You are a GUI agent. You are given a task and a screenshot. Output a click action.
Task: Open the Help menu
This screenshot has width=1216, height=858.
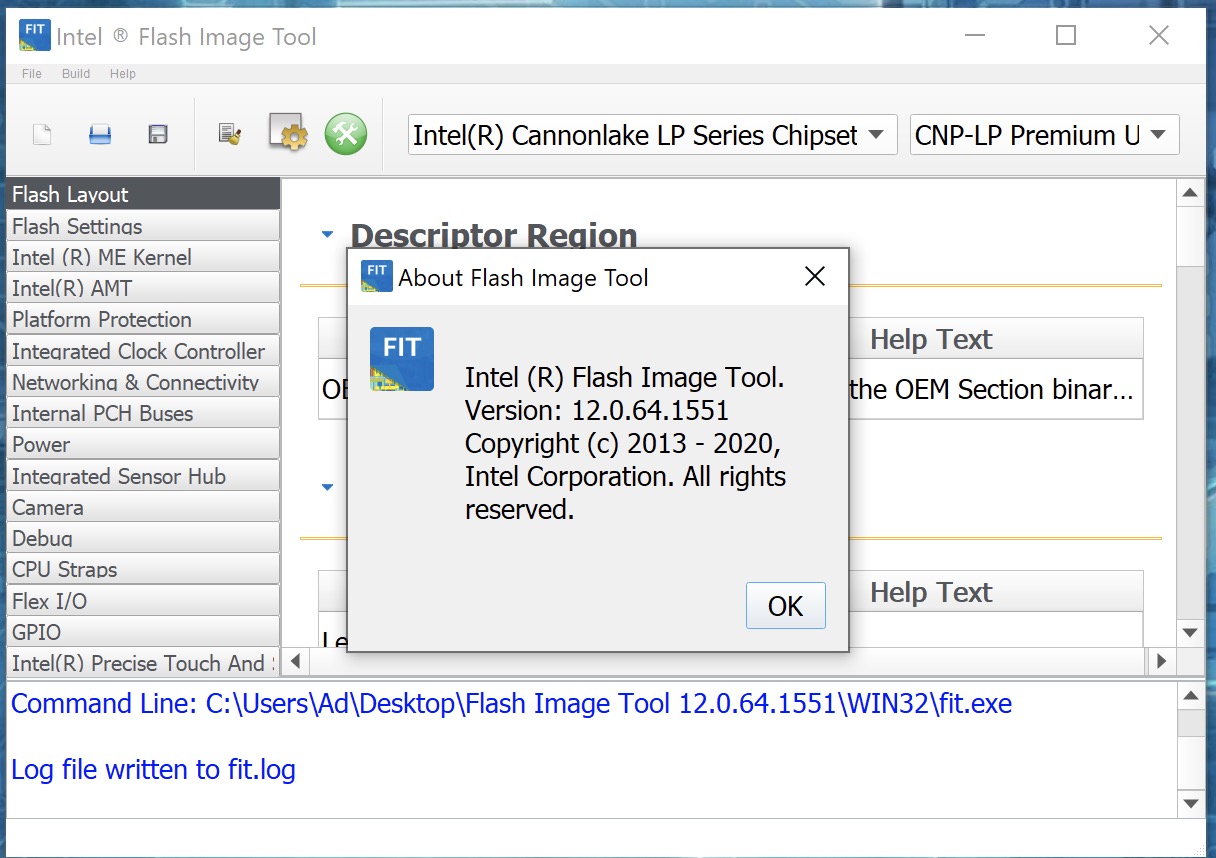[123, 74]
